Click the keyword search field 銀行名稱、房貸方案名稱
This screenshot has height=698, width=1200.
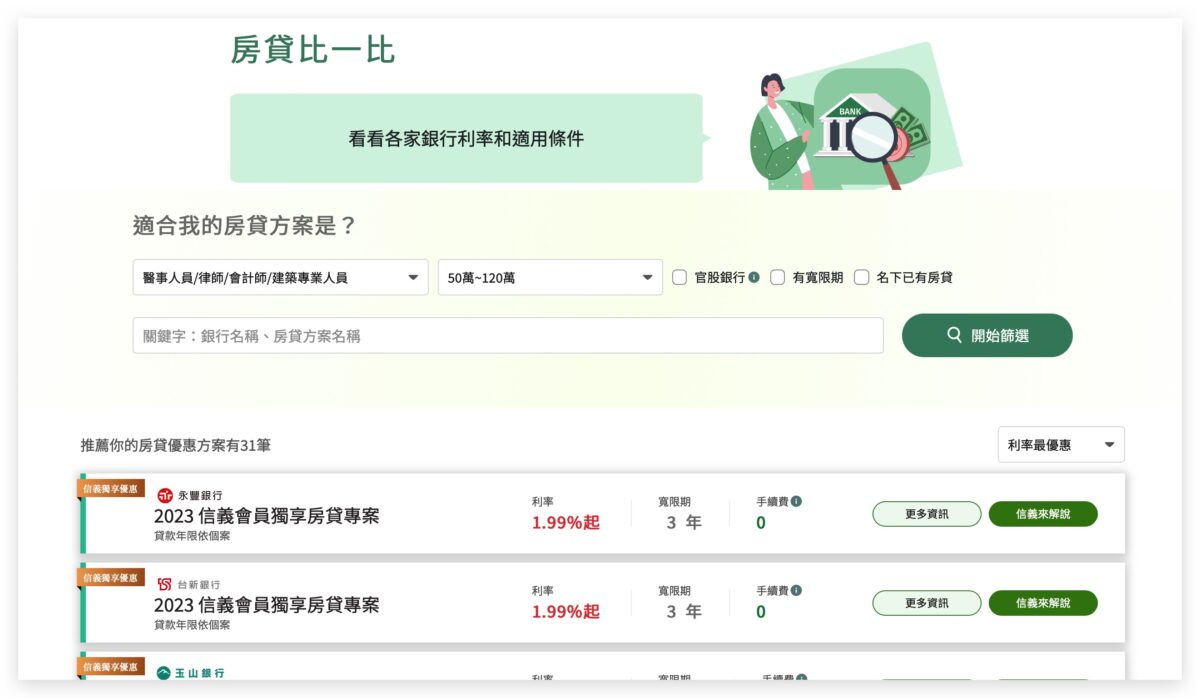click(x=508, y=336)
